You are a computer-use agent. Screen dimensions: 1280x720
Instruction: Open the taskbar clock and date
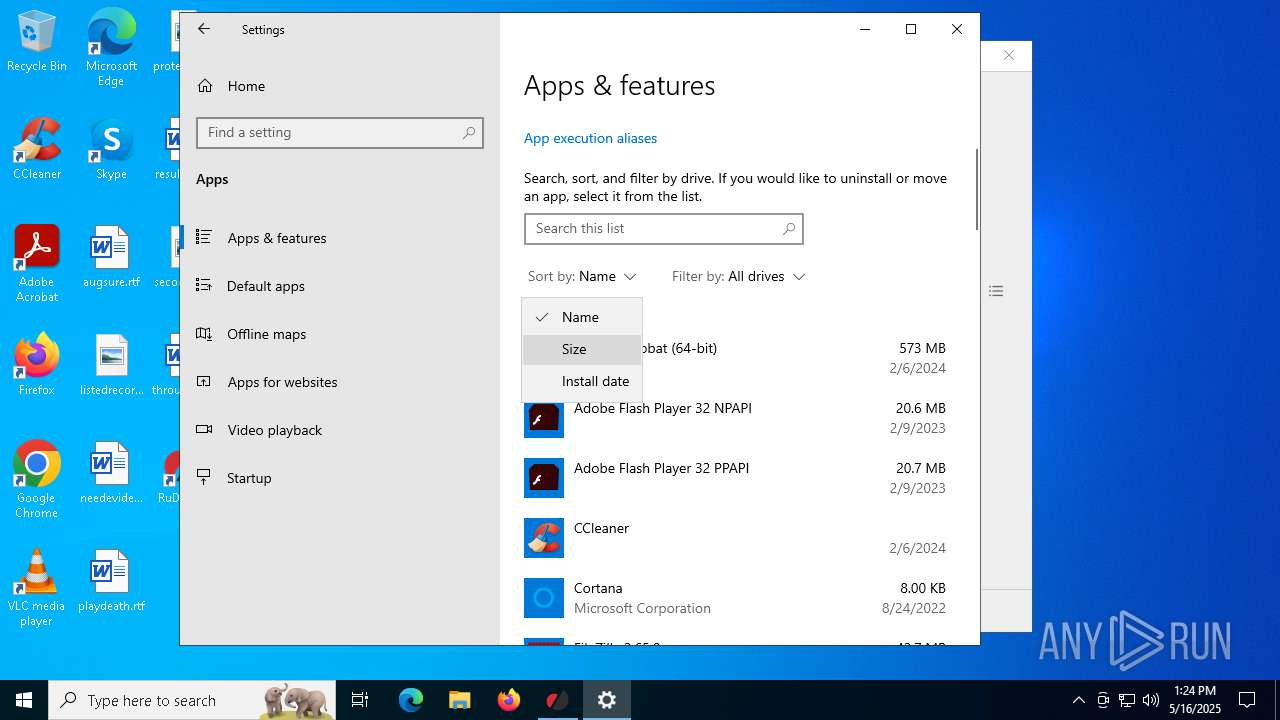[x=1196, y=700]
